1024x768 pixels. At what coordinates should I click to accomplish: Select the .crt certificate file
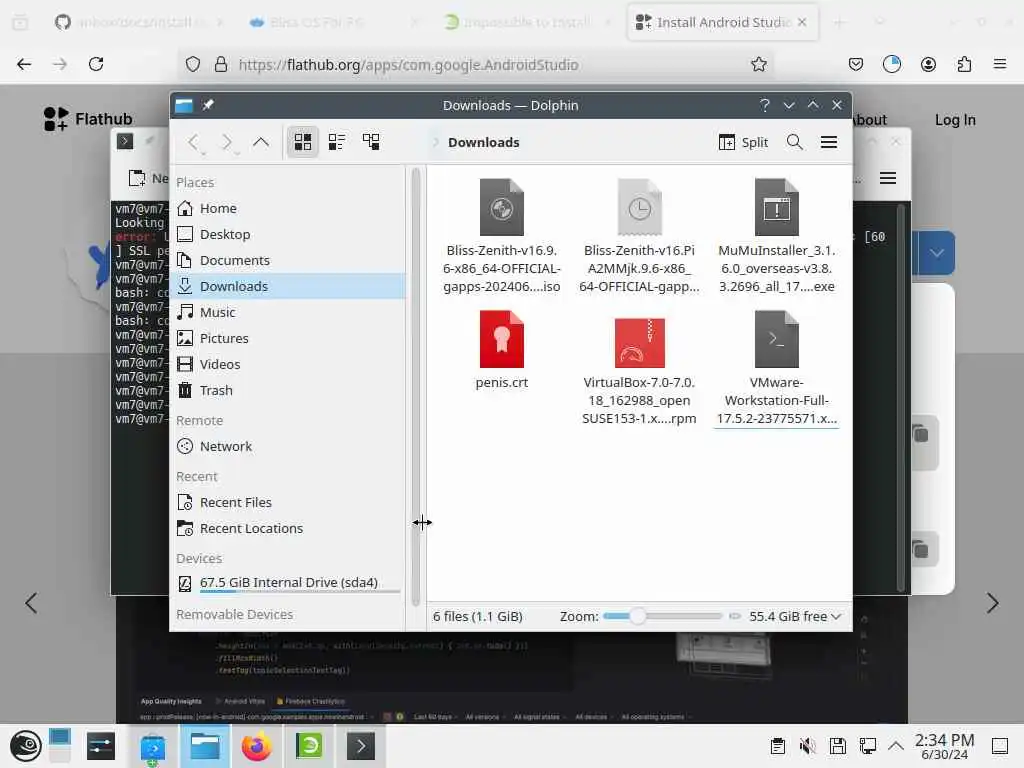[502, 340]
